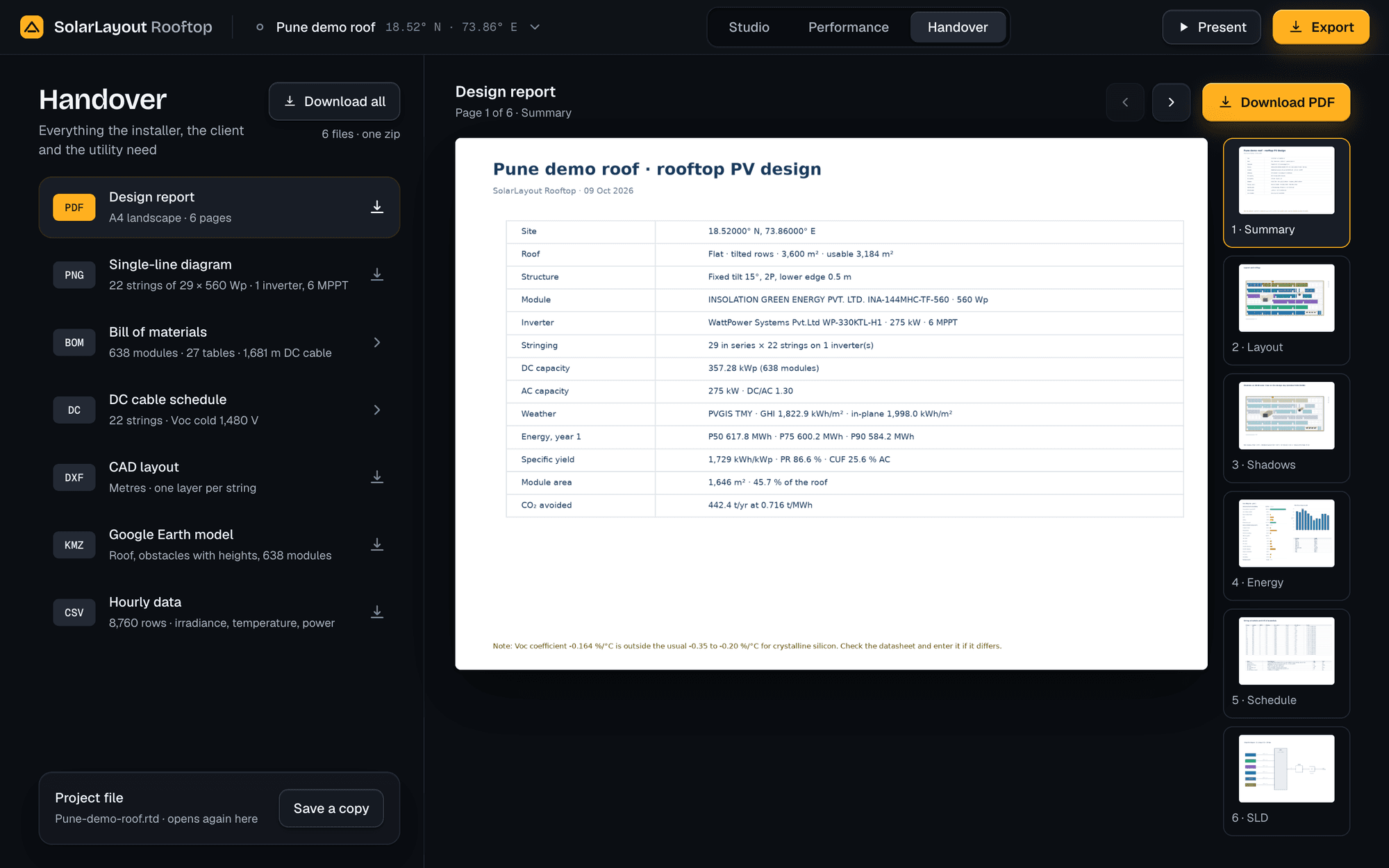Click Download all files button
Screen dimensions: 1389x868
pyautogui.click(x=334, y=101)
